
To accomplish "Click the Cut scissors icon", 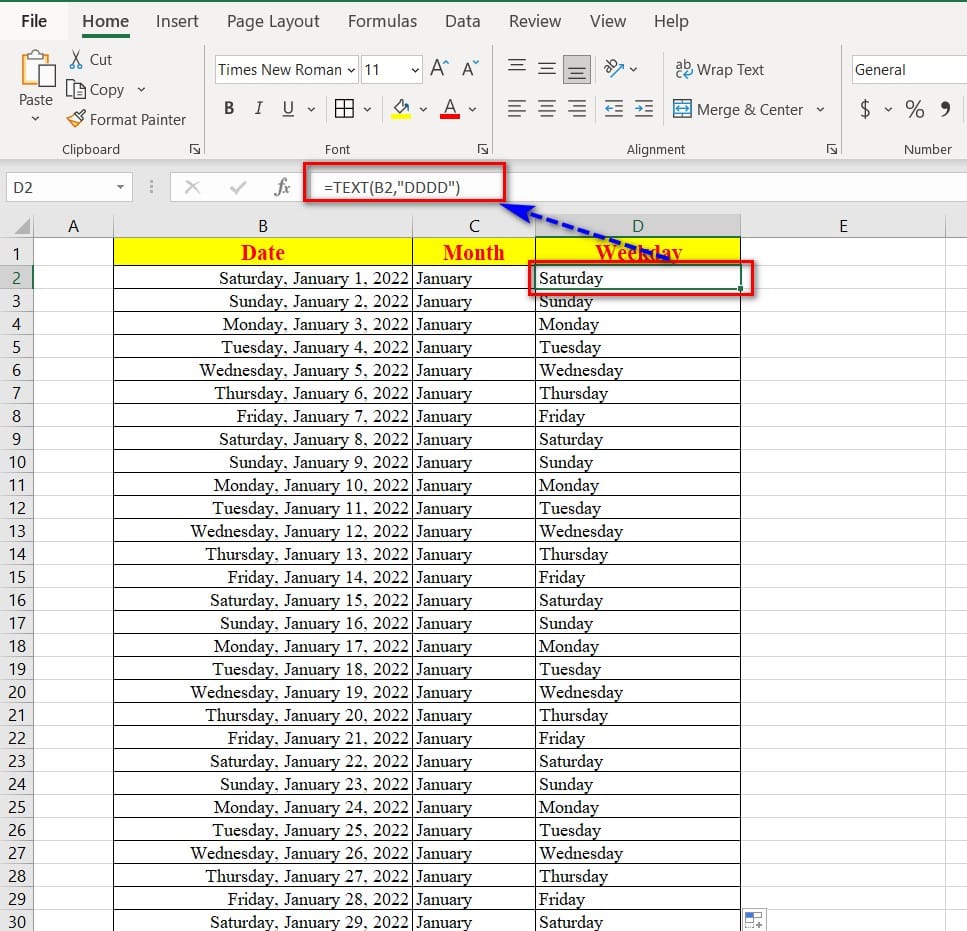I will coord(76,59).
